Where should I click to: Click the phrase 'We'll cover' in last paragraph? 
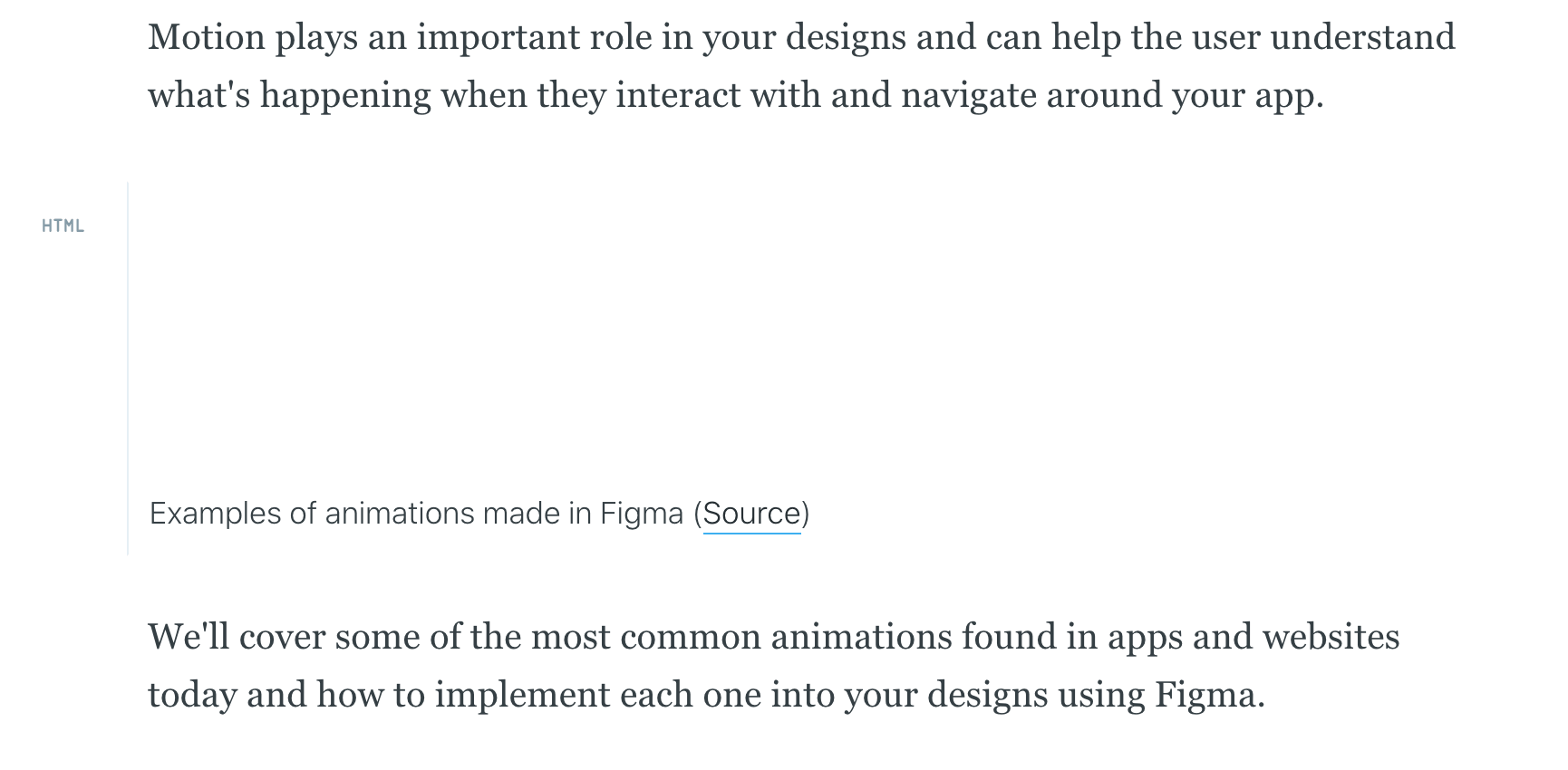(237, 637)
